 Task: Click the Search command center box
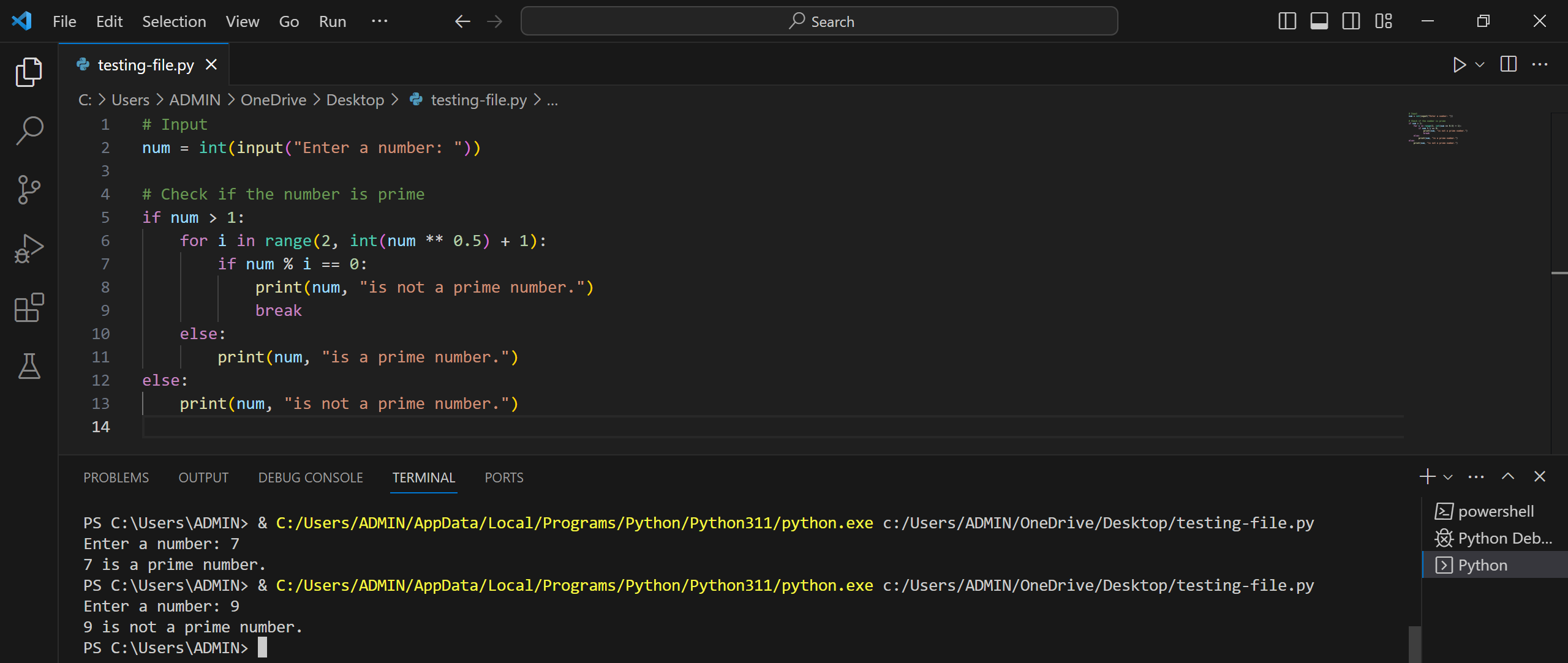tap(819, 21)
